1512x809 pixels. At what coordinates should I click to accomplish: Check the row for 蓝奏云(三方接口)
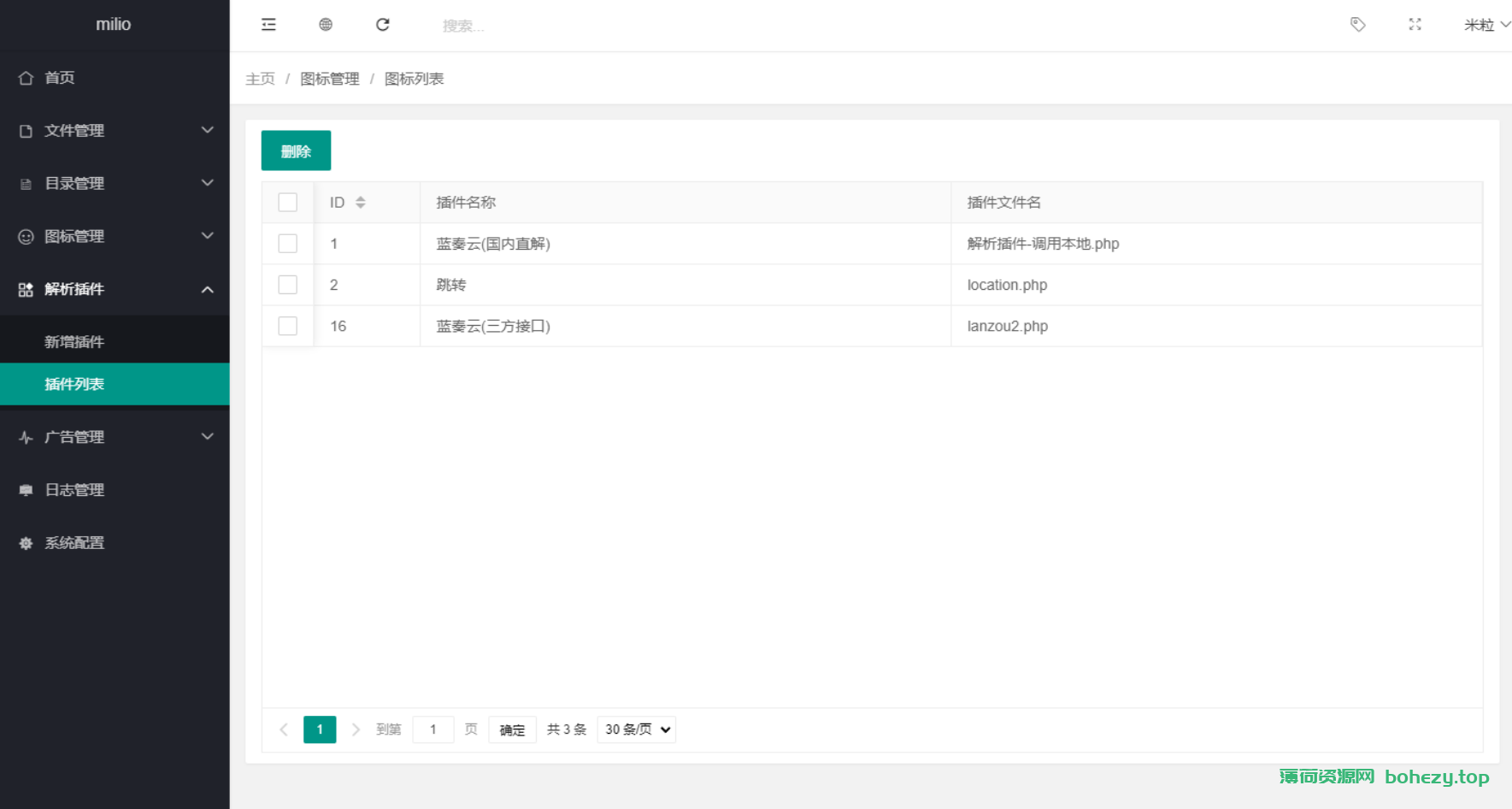288,326
